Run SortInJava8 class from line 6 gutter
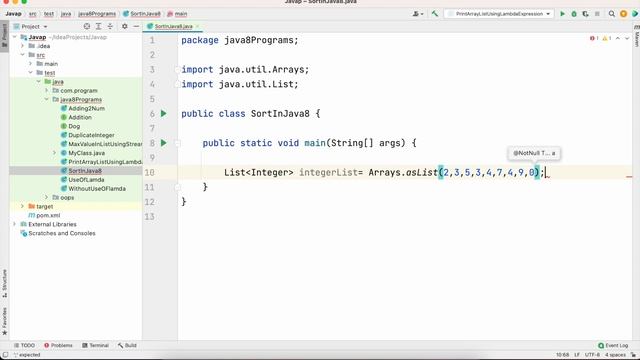Image resolution: width=640 pixels, height=360 pixels. (164, 113)
